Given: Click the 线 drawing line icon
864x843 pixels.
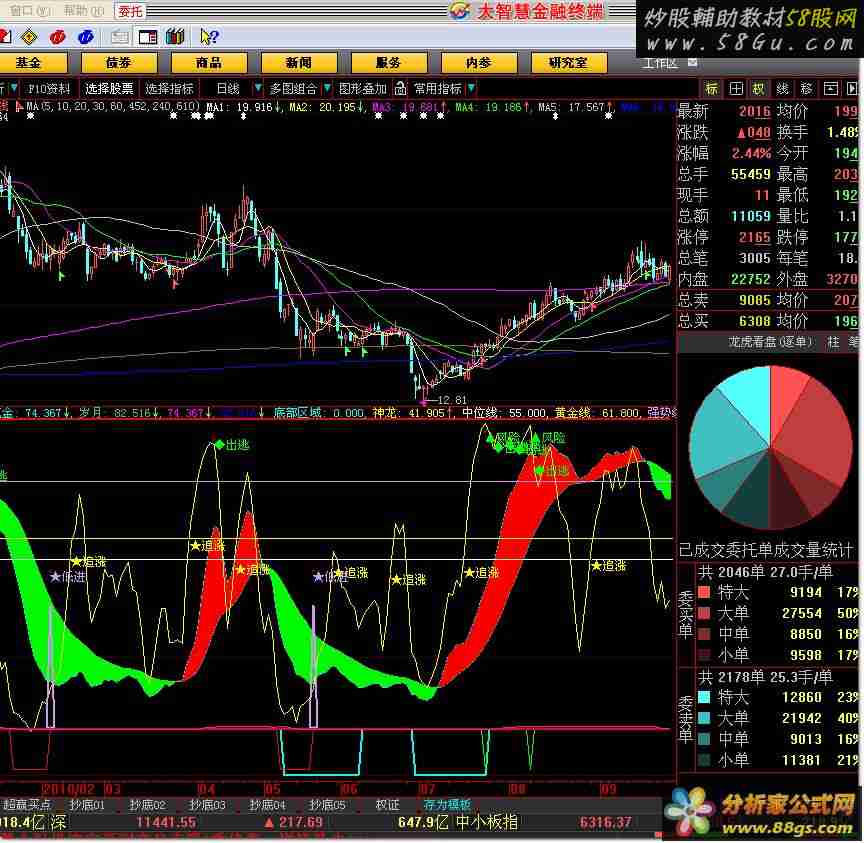Looking at the screenshot, I should pos(782,88).
